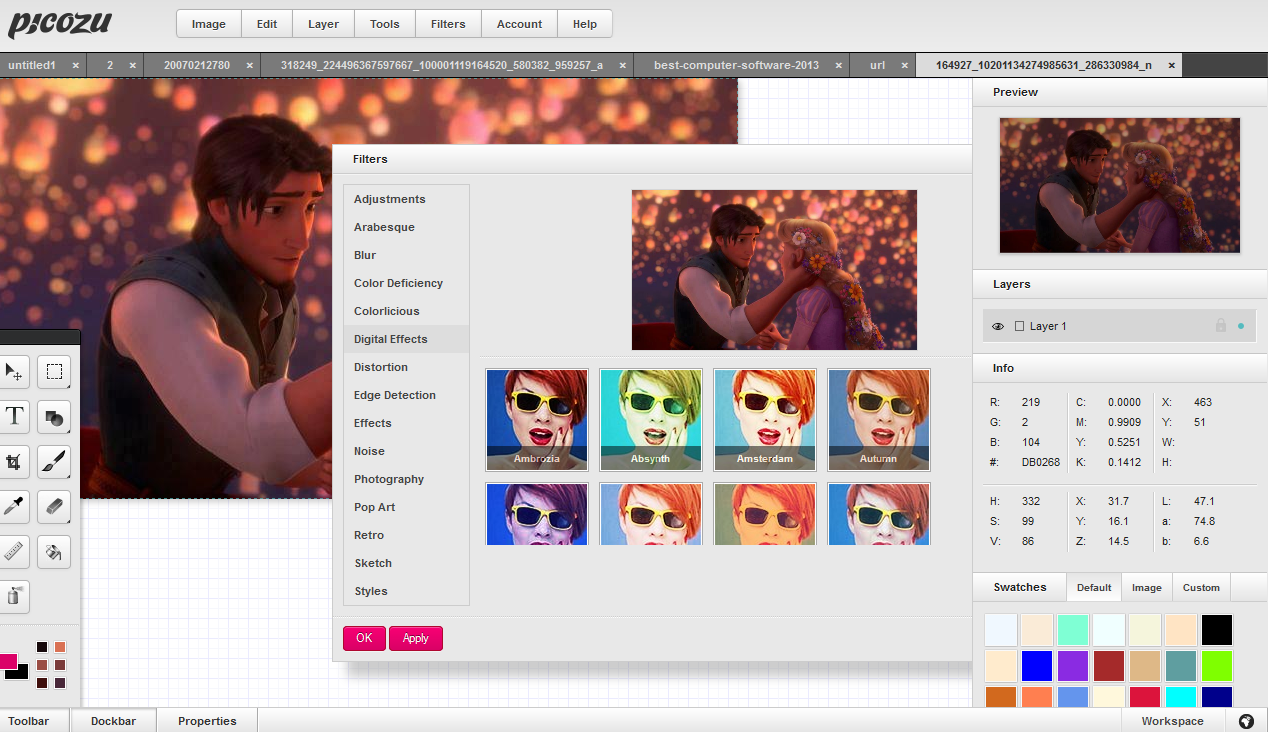This screenshot has width=1270, height=732.
Task: Select the rectangular Marquee selection tool
Action: (x=54, y=372)
